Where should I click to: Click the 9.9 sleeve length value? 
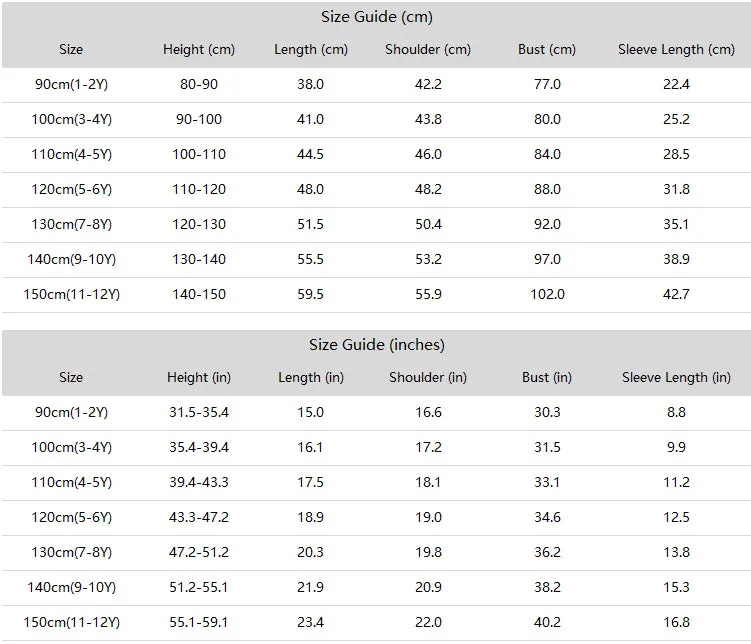[676, 447]
